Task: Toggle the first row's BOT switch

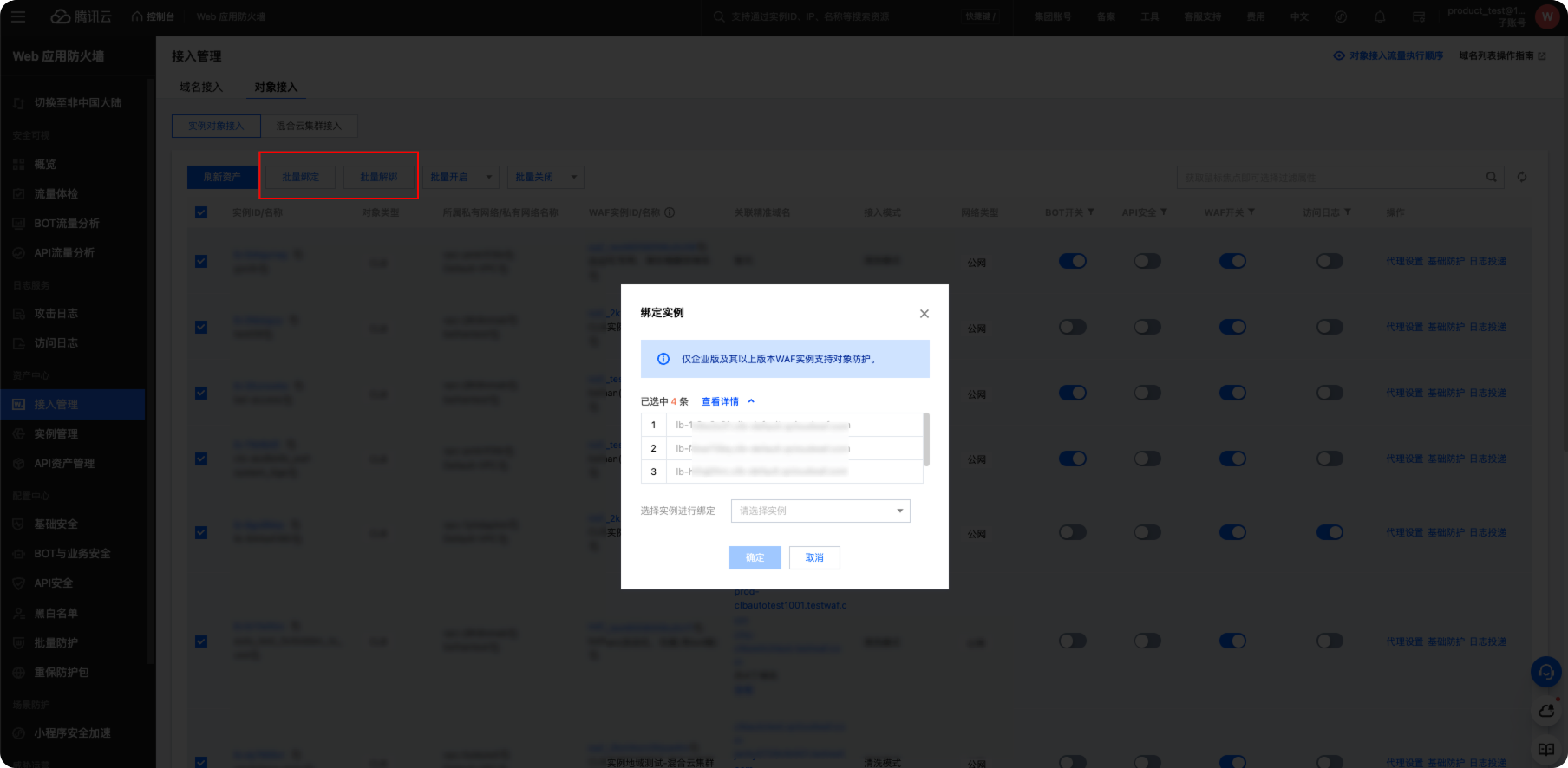Action: (x=1073, y=261)
